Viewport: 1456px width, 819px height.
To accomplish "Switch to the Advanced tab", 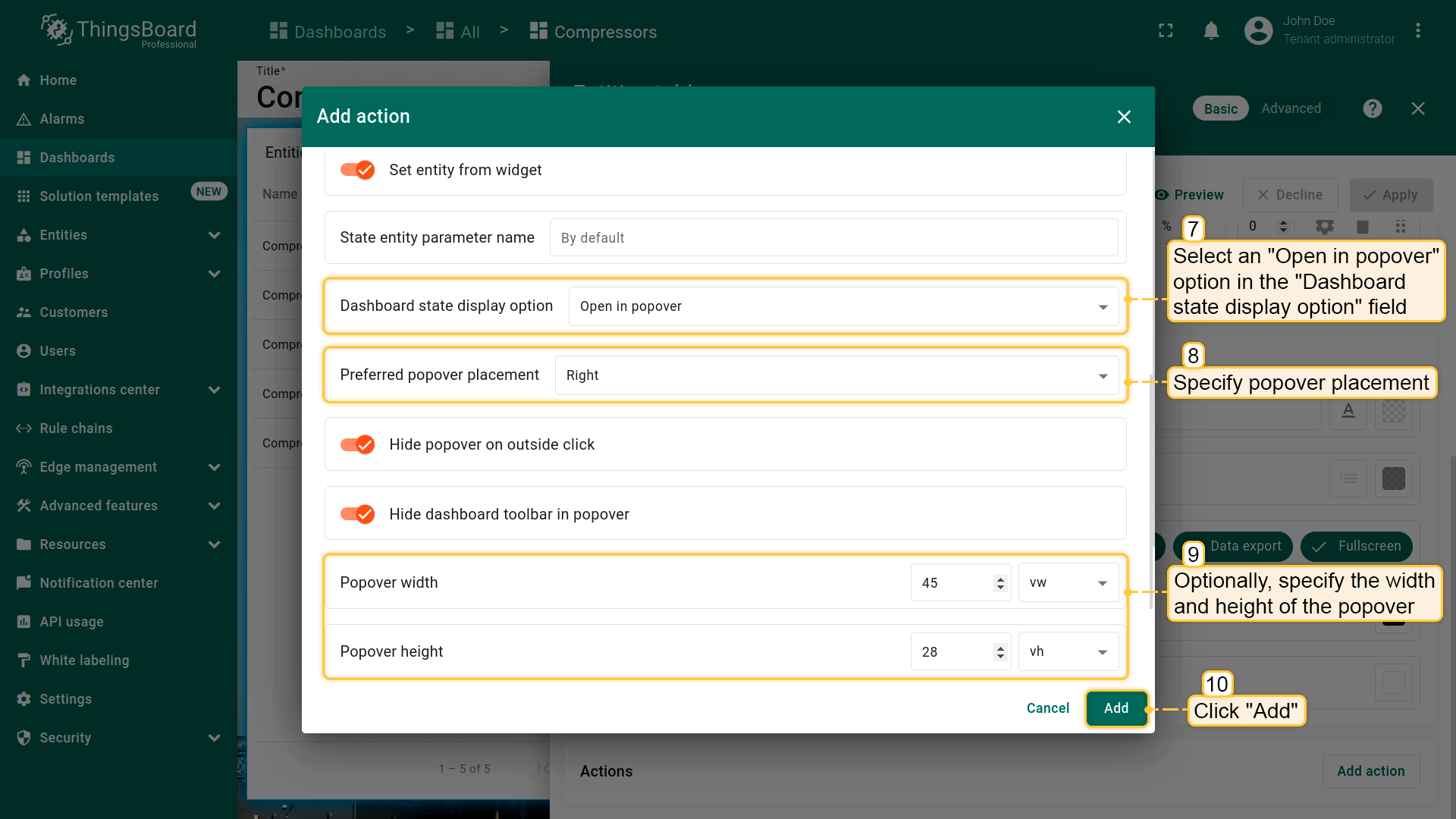I will [x=1291, y=108].
